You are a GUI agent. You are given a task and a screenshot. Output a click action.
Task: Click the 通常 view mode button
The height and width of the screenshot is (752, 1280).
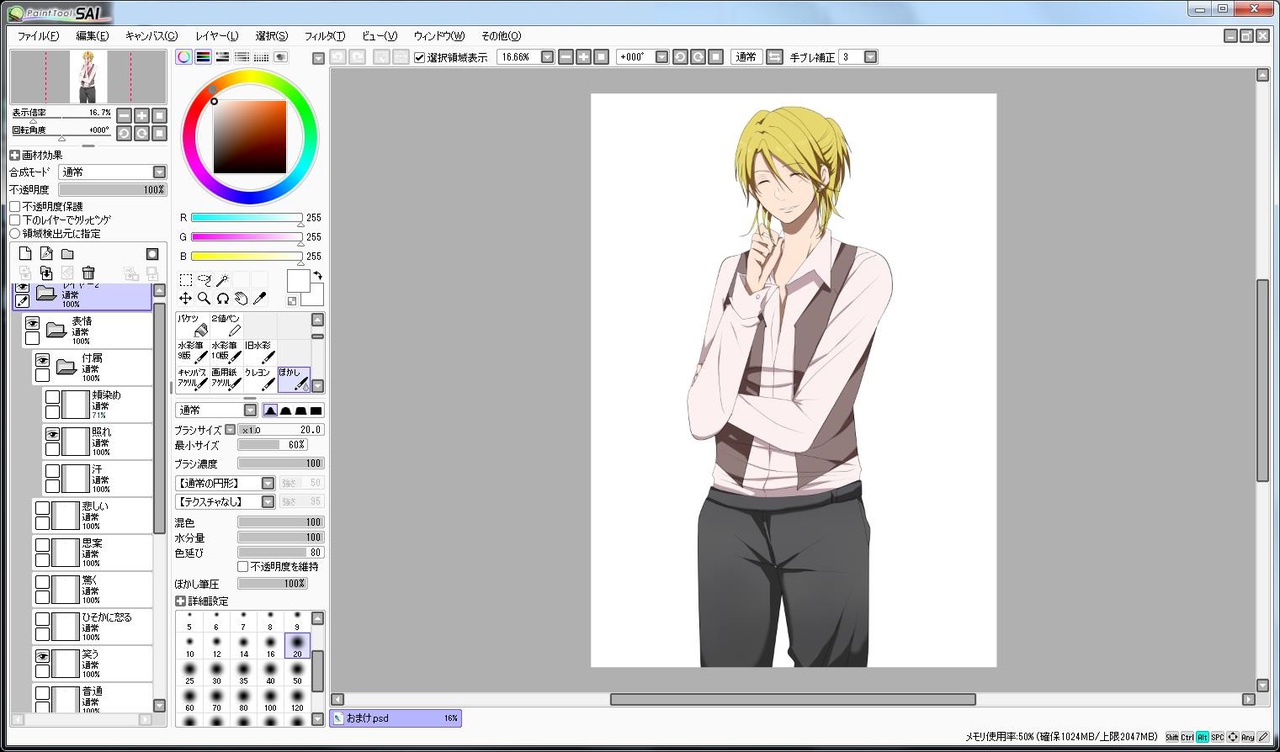pyautogui.click(x=746, y=57)
